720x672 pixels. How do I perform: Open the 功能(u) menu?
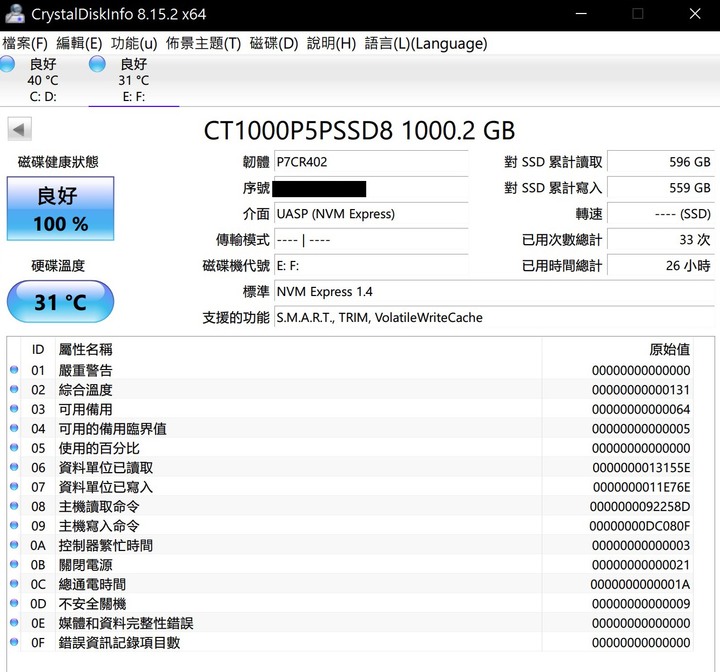(x=134, y=44)
